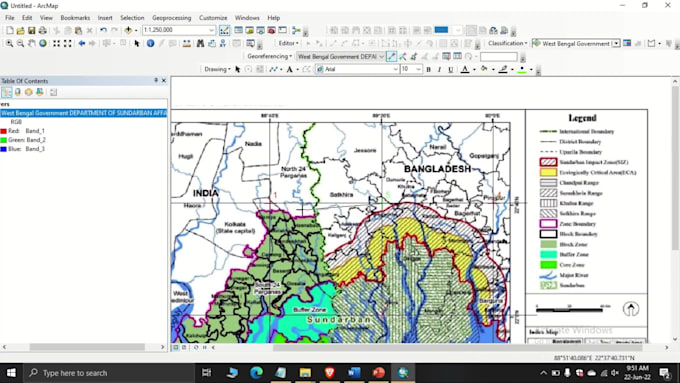Save the map with the floppy disk icon
This screenshot has height=383, width=680.
pos(31,30)
